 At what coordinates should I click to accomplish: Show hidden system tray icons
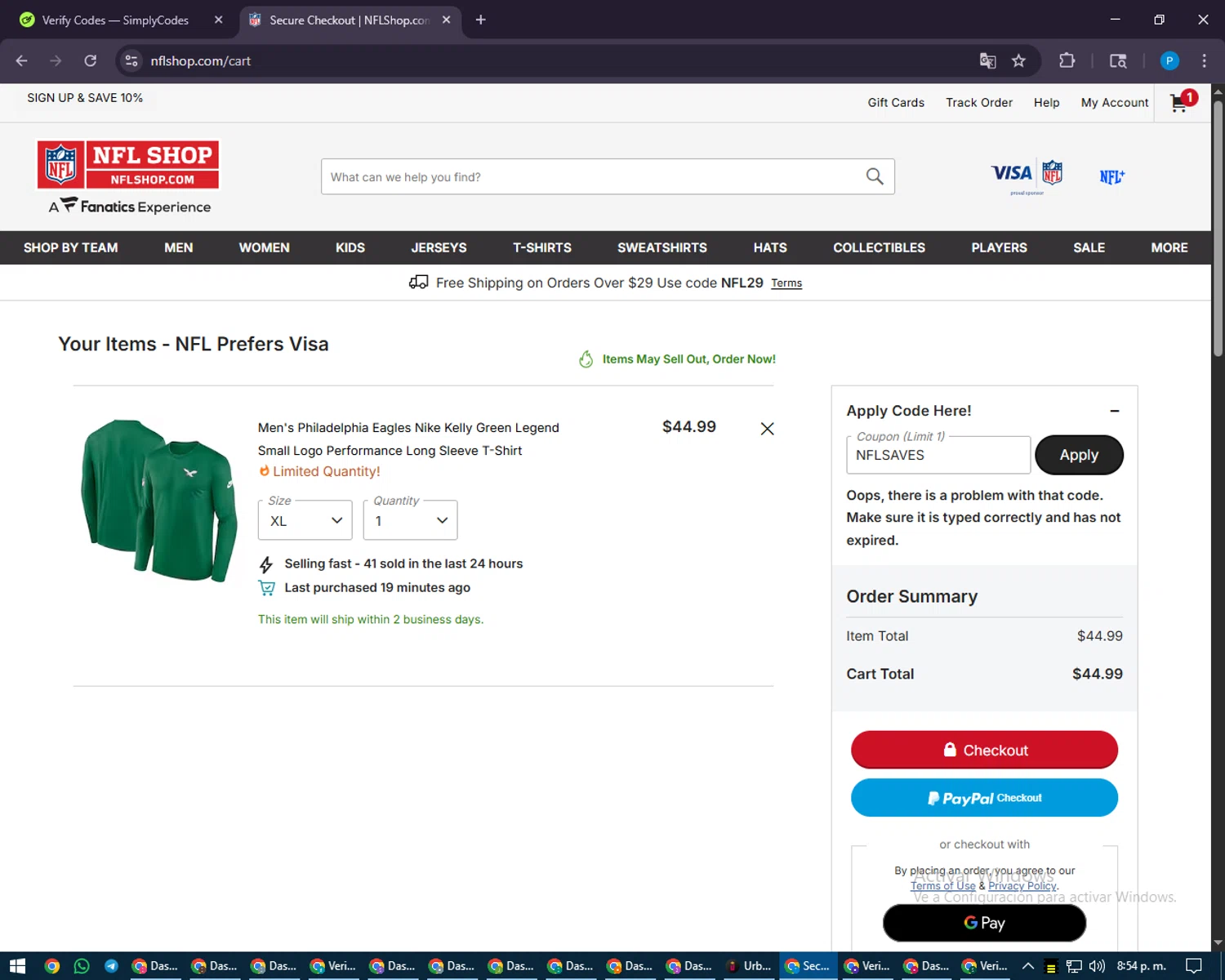(1028, 966)
